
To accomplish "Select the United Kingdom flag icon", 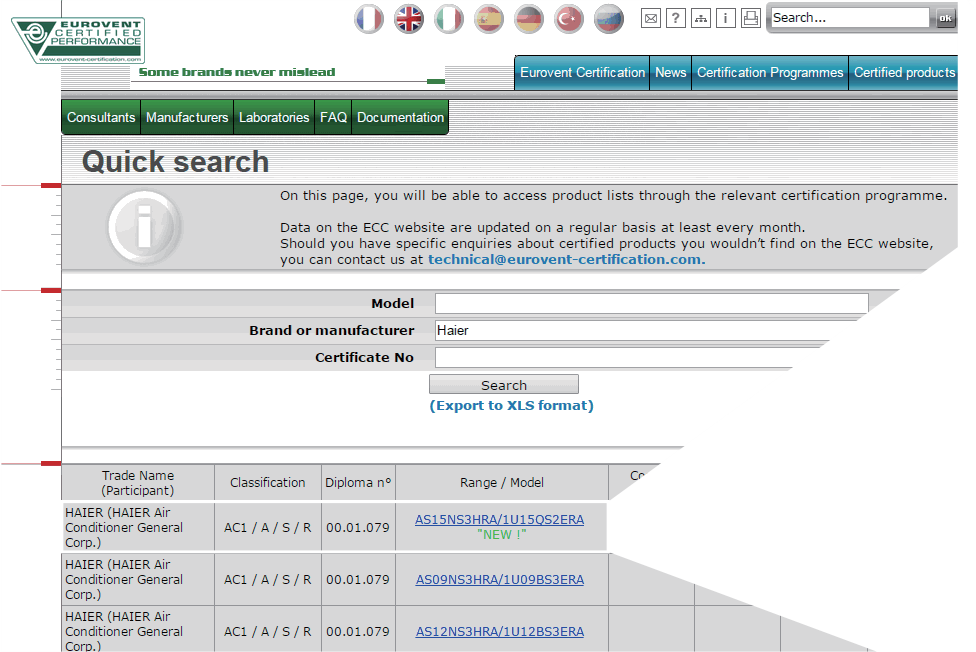I will click(x=409, y=19).
